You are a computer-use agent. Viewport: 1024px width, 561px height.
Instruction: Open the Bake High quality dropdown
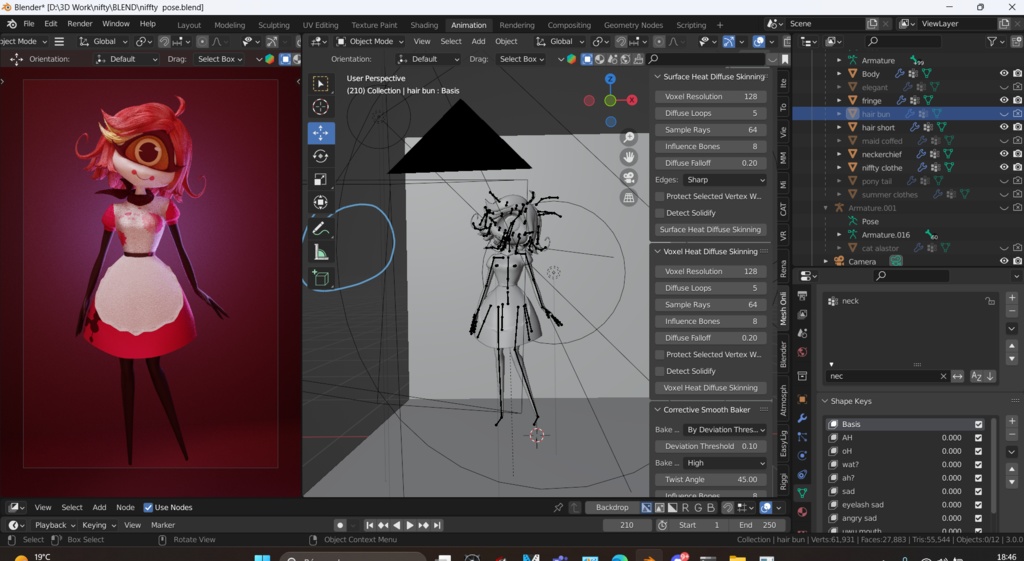[x=725, y=463]
